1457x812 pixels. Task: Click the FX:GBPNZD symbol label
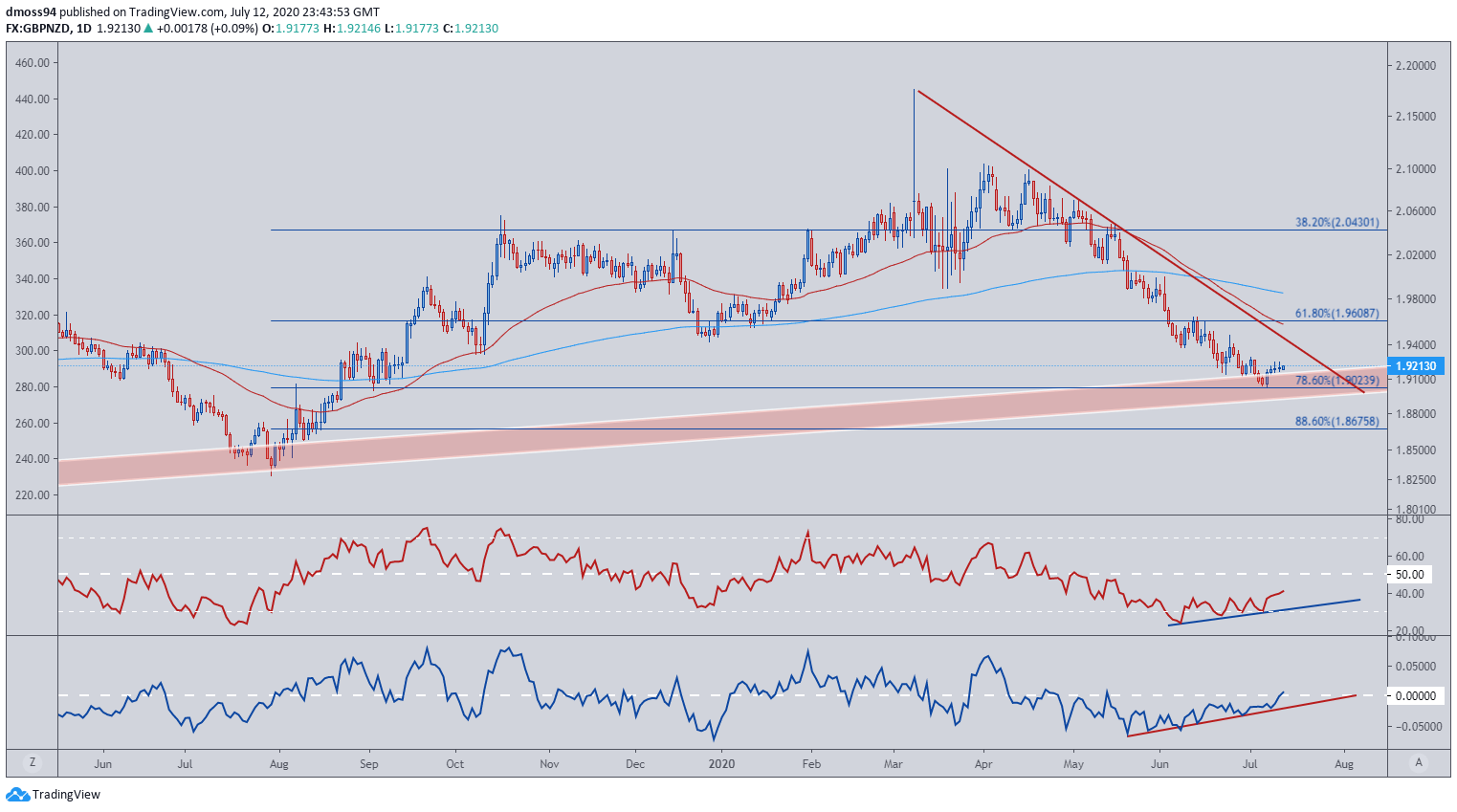(x=38, y=29)
